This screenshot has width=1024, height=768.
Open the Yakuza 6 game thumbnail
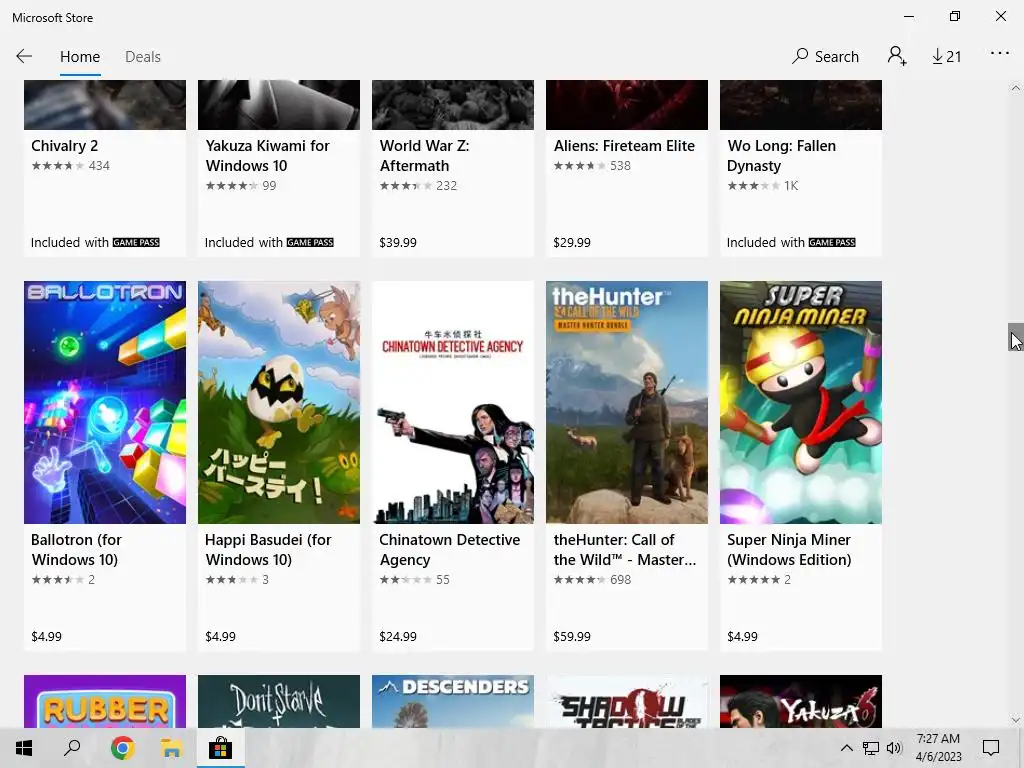tap(801, 701)
